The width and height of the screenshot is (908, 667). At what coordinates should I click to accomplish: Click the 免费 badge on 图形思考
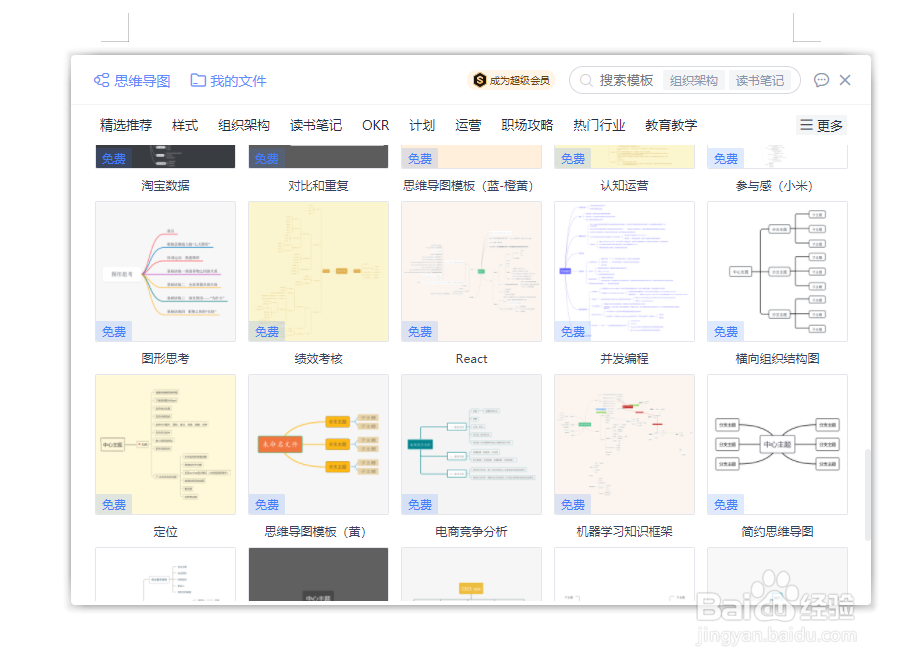coord(114,331)
